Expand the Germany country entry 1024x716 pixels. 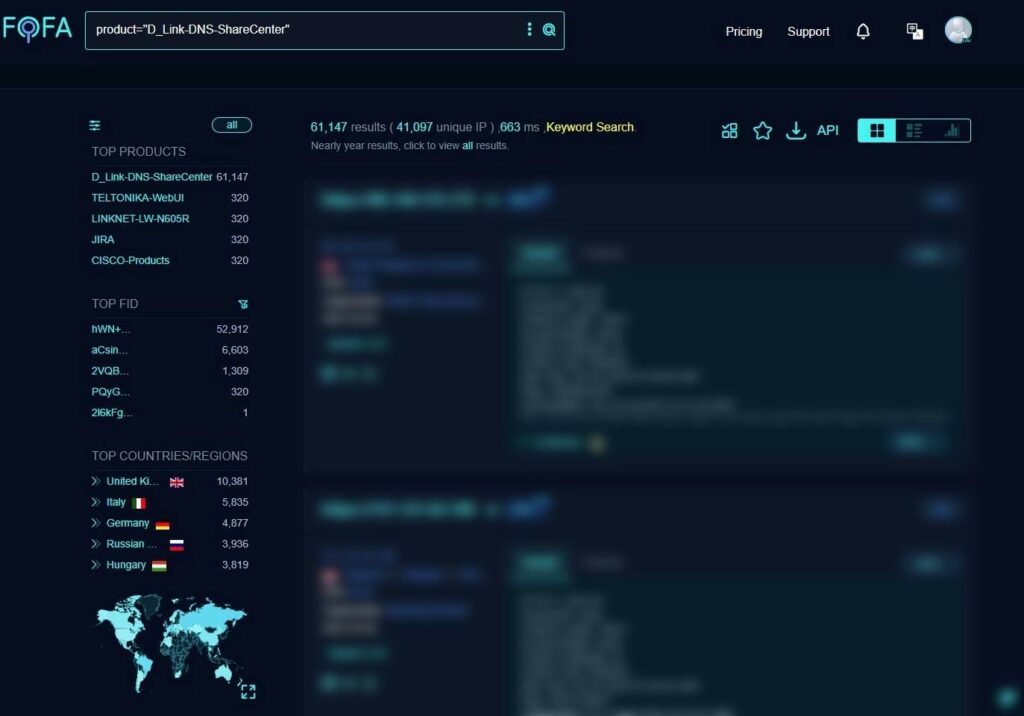point(96,524)
